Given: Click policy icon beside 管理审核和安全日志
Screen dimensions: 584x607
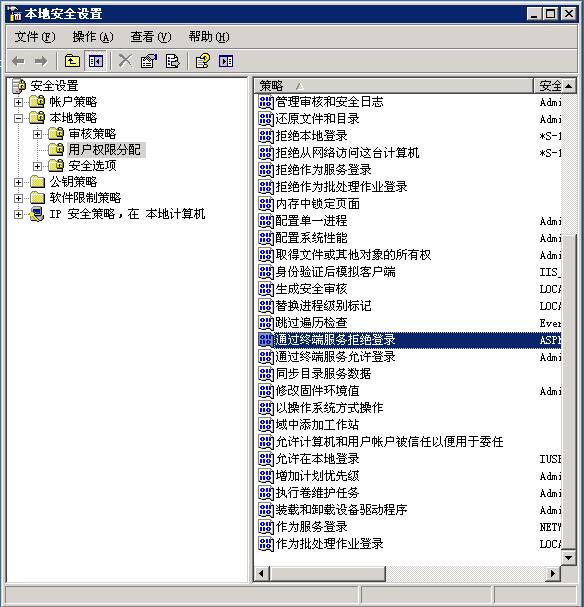Looking at the screenshot, I should pyautogui.click(x=266, y=102).
